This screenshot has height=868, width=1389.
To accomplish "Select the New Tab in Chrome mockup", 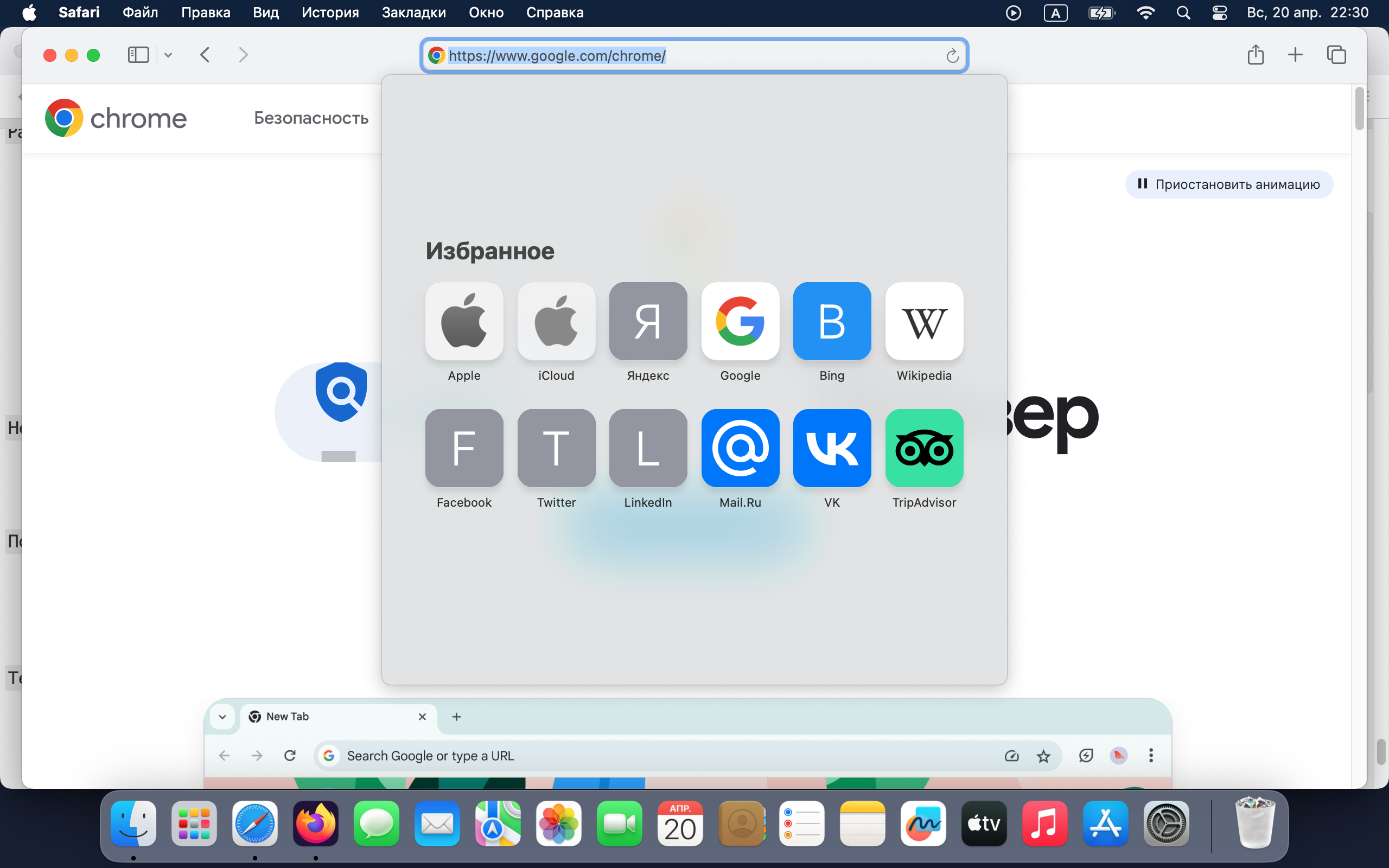I will [339, 717].
